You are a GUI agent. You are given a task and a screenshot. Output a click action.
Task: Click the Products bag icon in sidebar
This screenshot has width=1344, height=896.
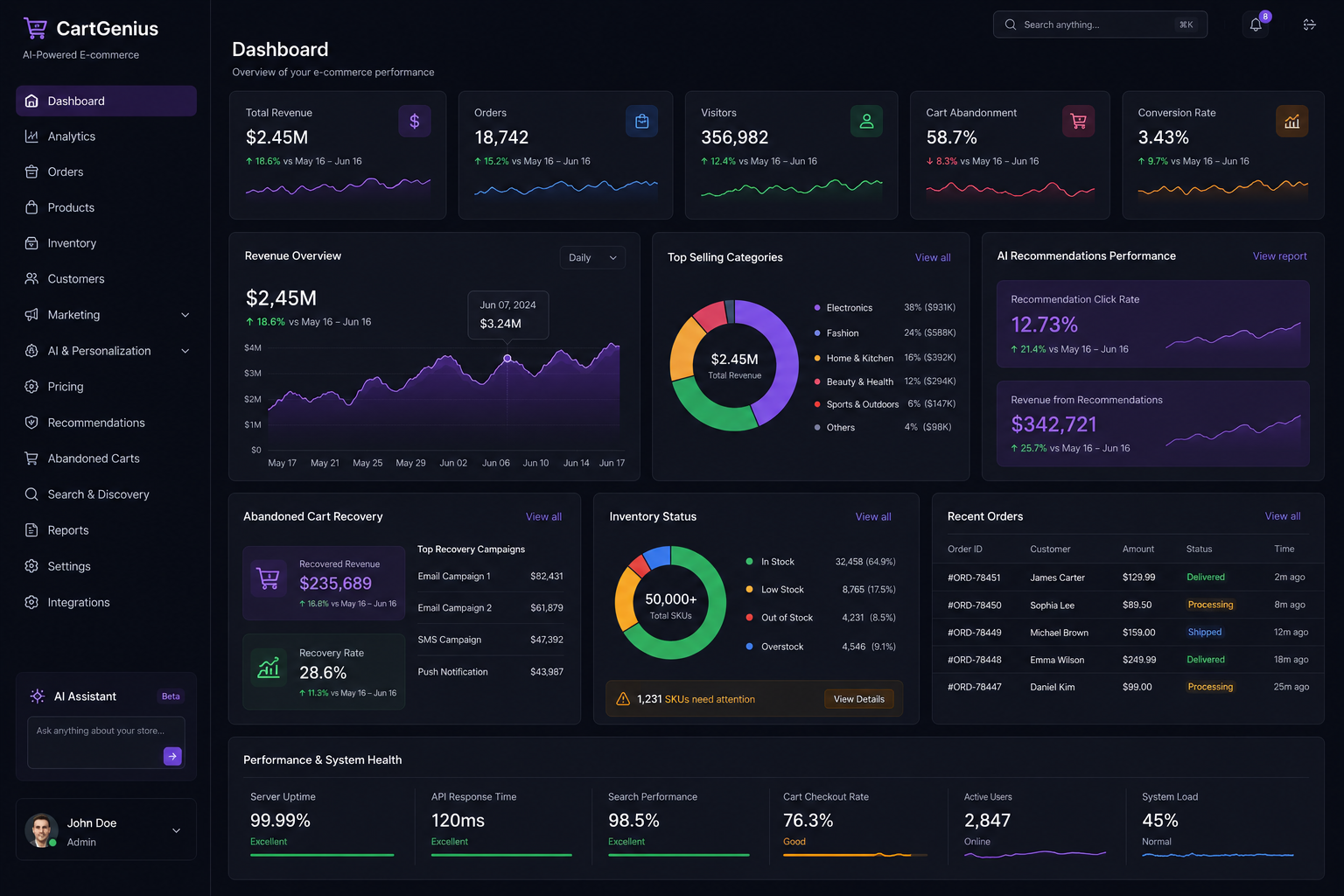pos(31,207)
